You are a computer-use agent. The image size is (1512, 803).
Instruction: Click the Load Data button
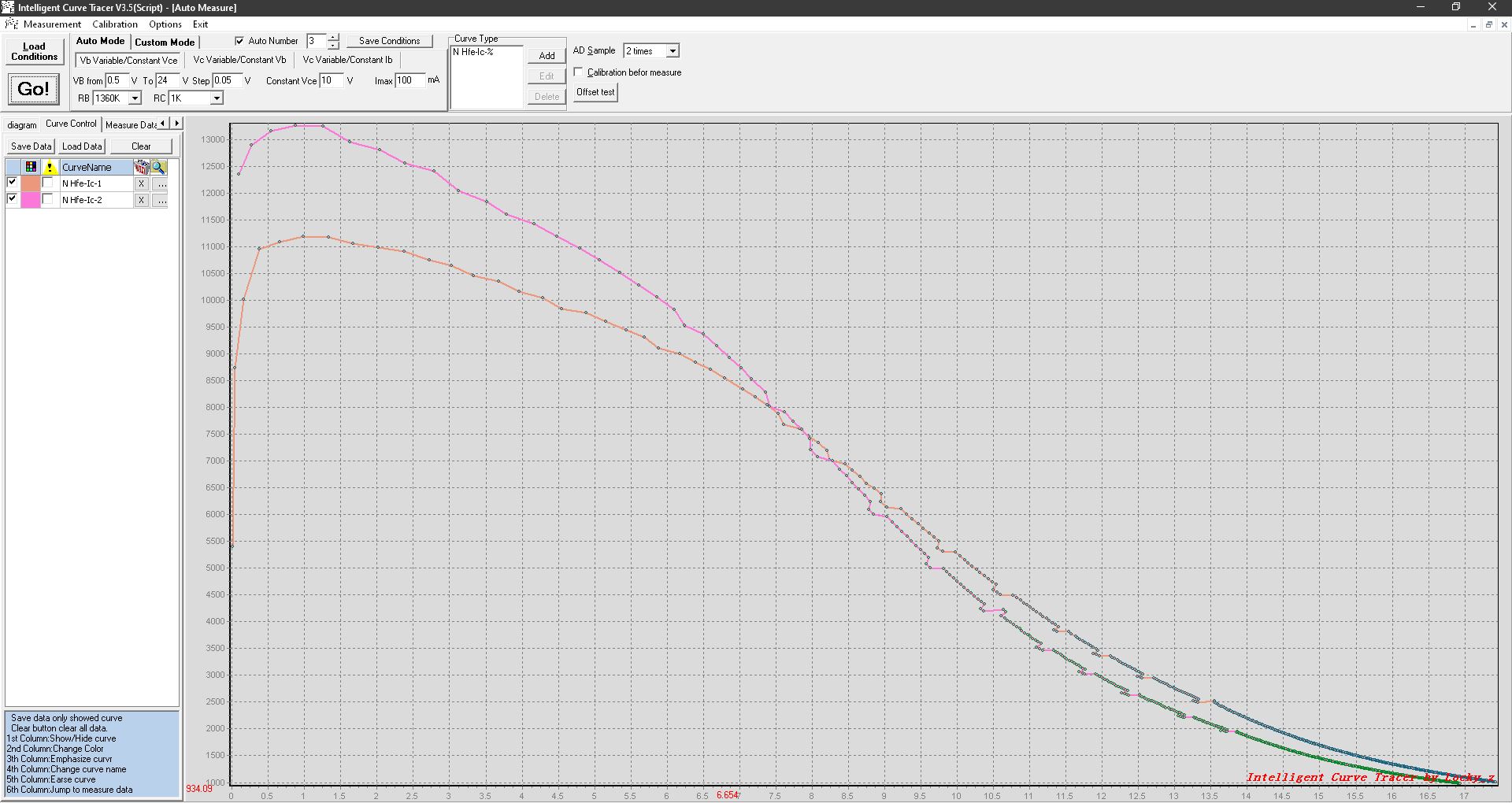click(82, 146)
